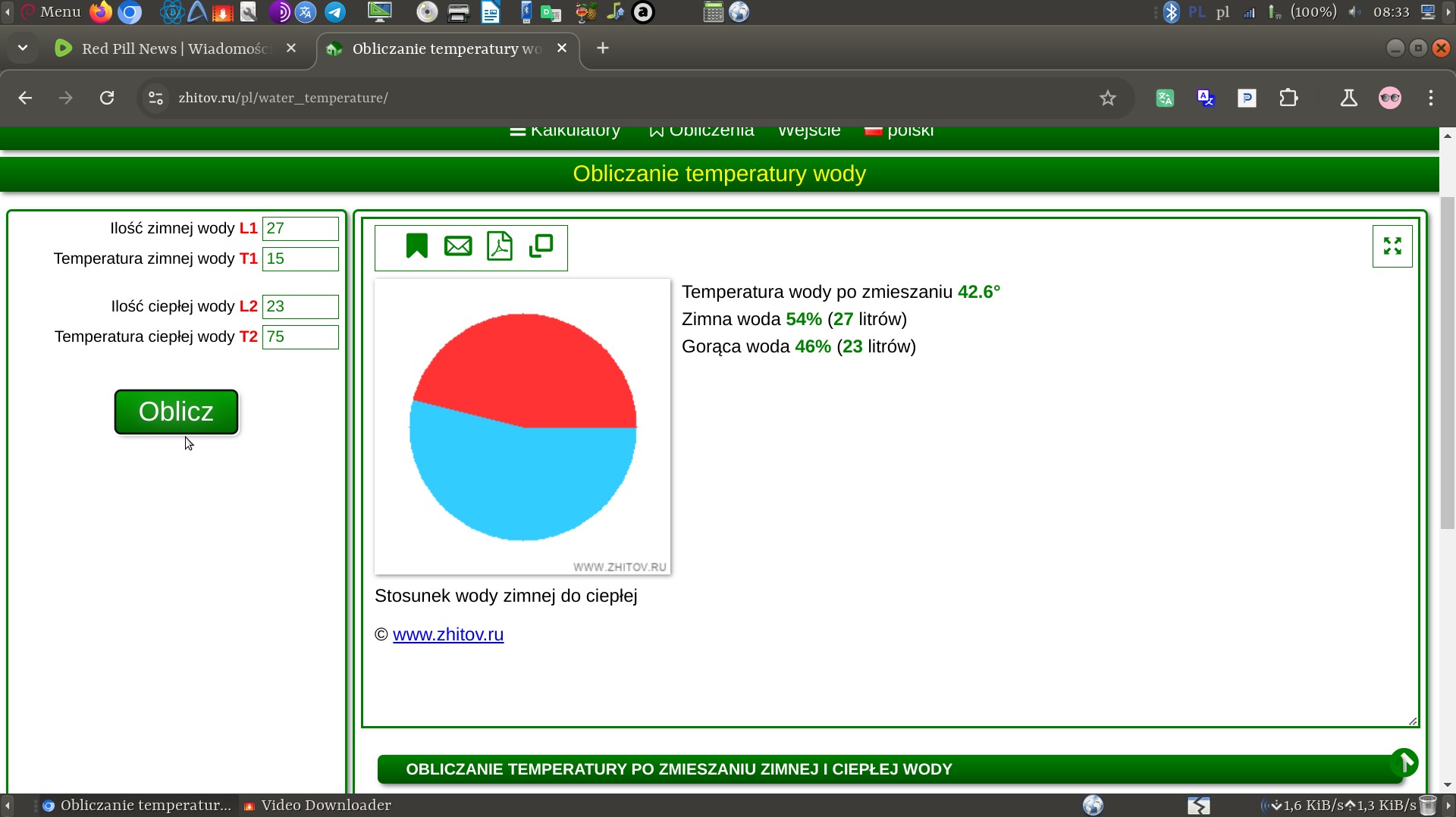This screenshot has width=1456, height=817.
Task: Open the Google Translate extension icon
Action: [x=1206, y=98]
